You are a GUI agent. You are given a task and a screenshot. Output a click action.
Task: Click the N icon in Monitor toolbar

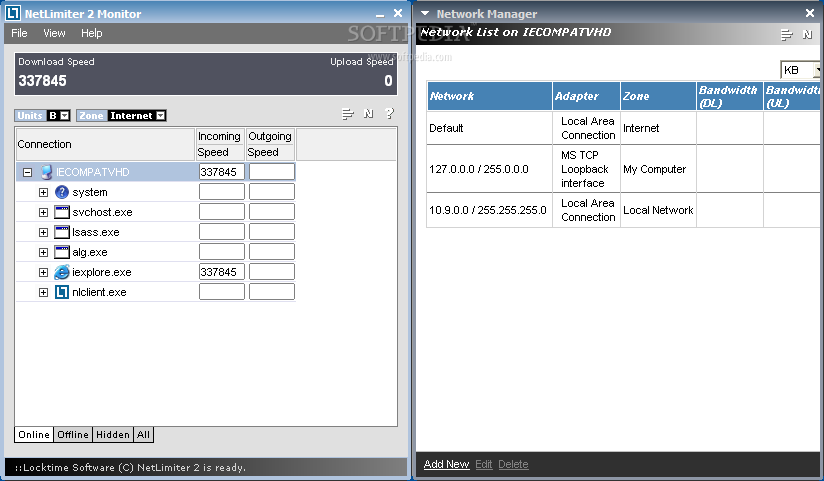pyautogui.click(x=368, y=114)
